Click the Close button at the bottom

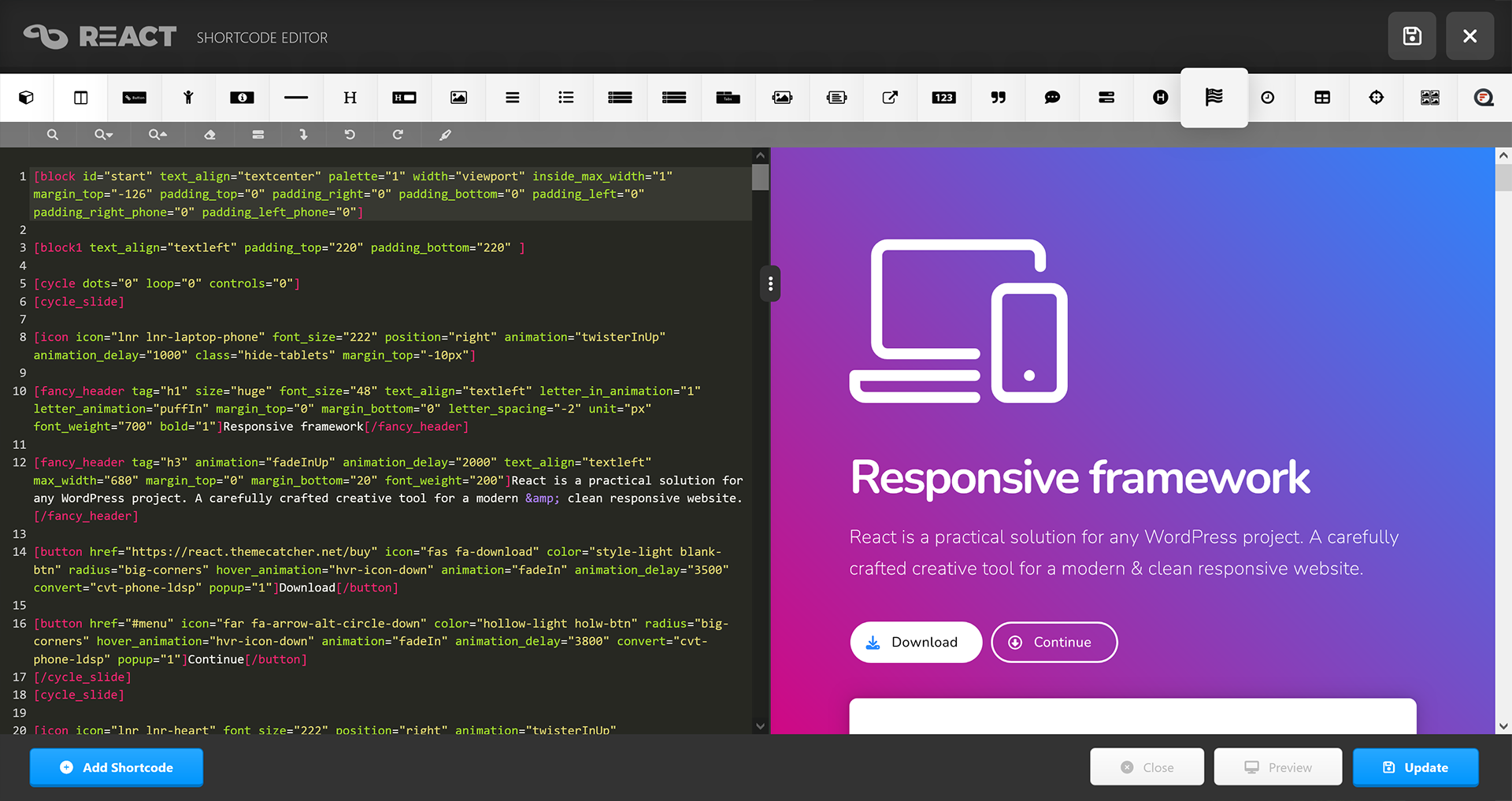(1147, 767)
